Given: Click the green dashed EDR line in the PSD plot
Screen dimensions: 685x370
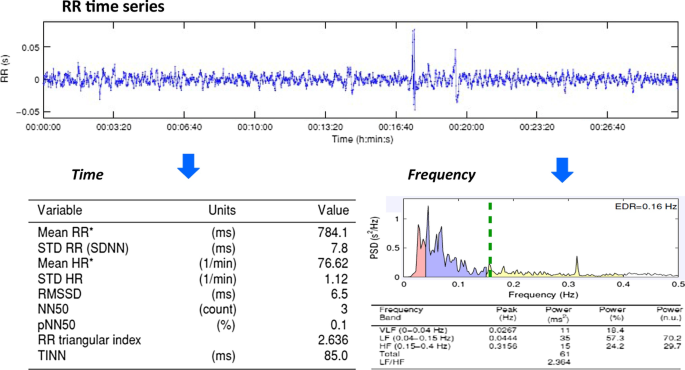Looking at the screenshot, I should (x=490, y=239).
